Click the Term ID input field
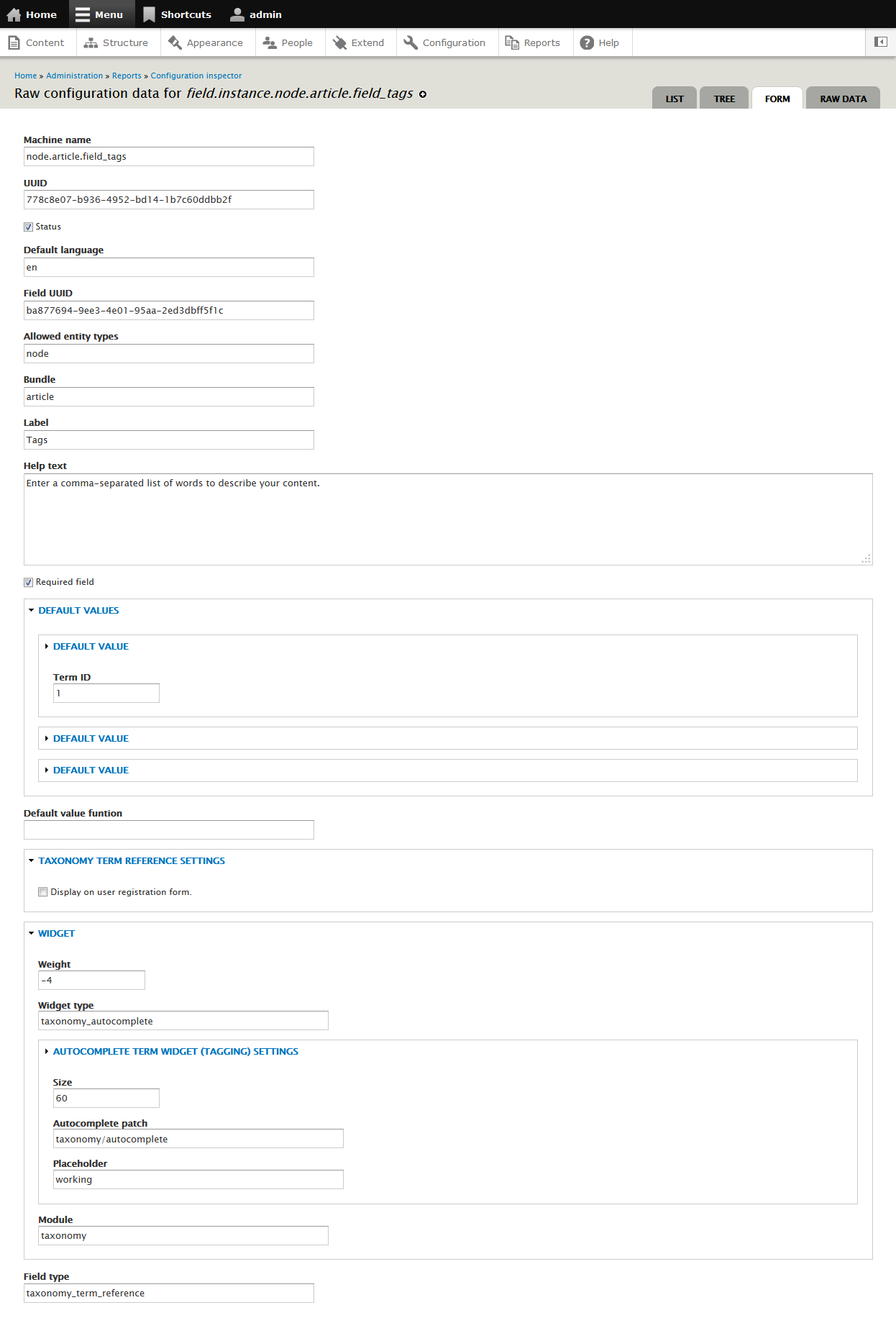 point(106,693)
